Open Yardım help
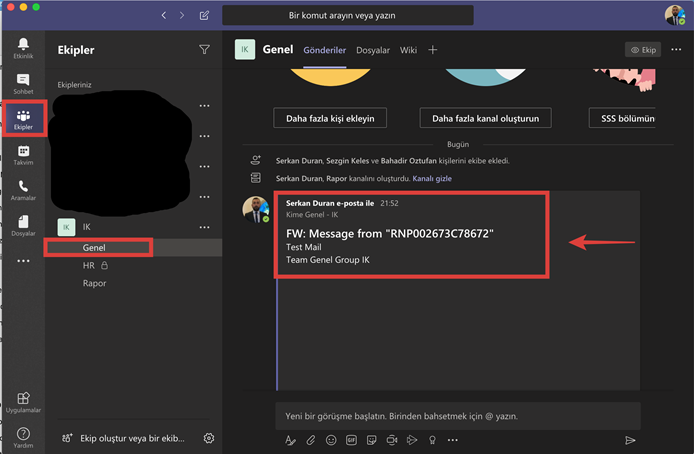The width and height of the screenshot is (694, 454). click(x=23, y=437)
